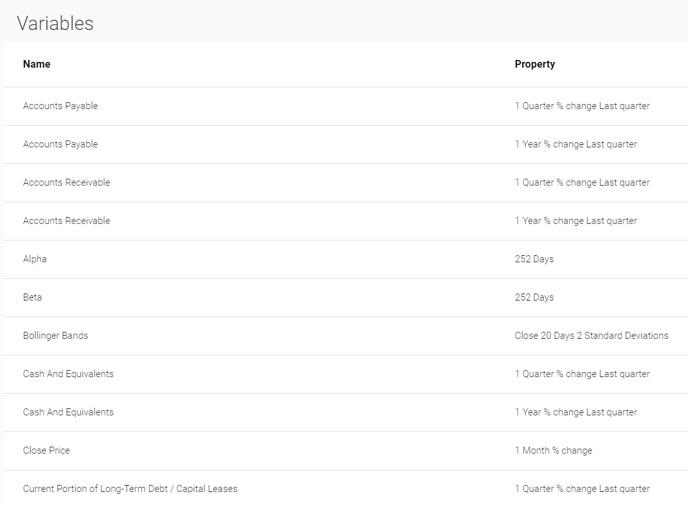This screenshot has height=506, width=688.
Task: Select Accounts Payable quarterly change row
Action: (346, 106)
